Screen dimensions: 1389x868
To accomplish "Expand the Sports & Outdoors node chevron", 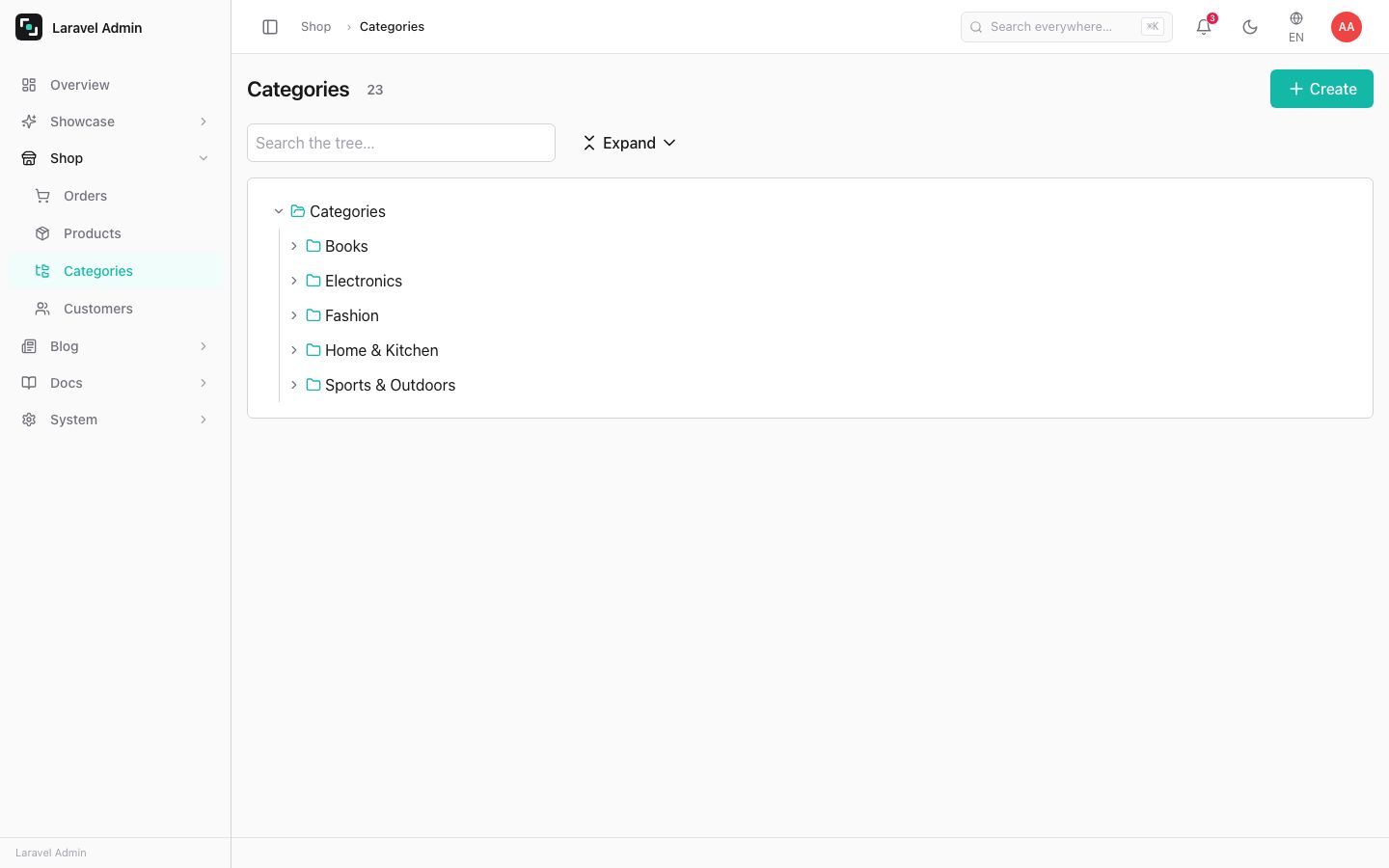I will coord(294,385).
